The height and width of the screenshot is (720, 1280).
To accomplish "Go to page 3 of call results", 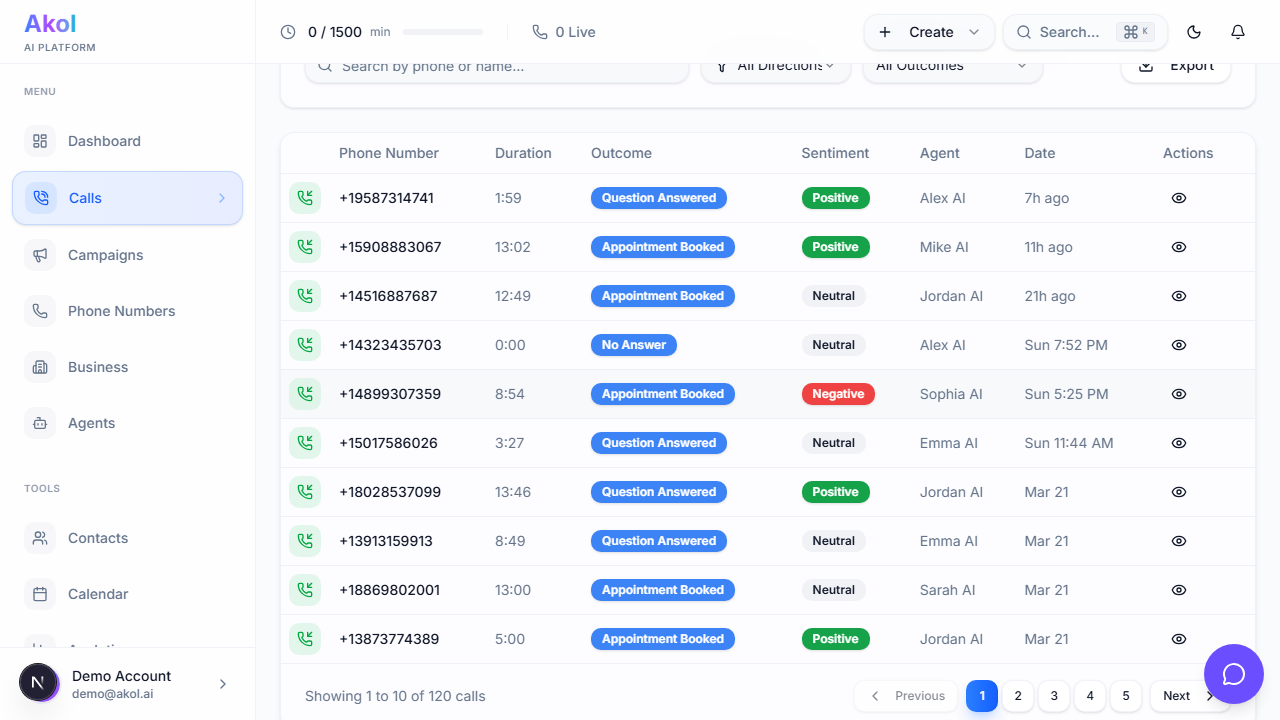I will pos(1054,696).
